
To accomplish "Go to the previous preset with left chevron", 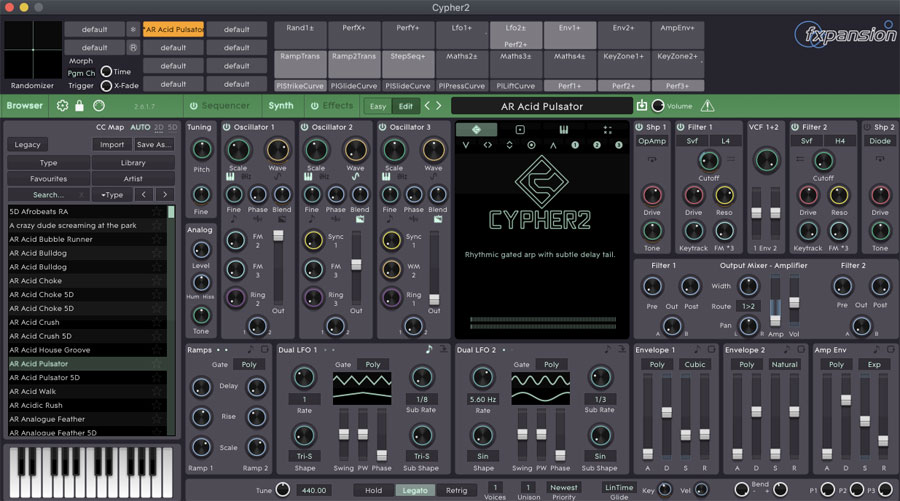I will [427, 106].
